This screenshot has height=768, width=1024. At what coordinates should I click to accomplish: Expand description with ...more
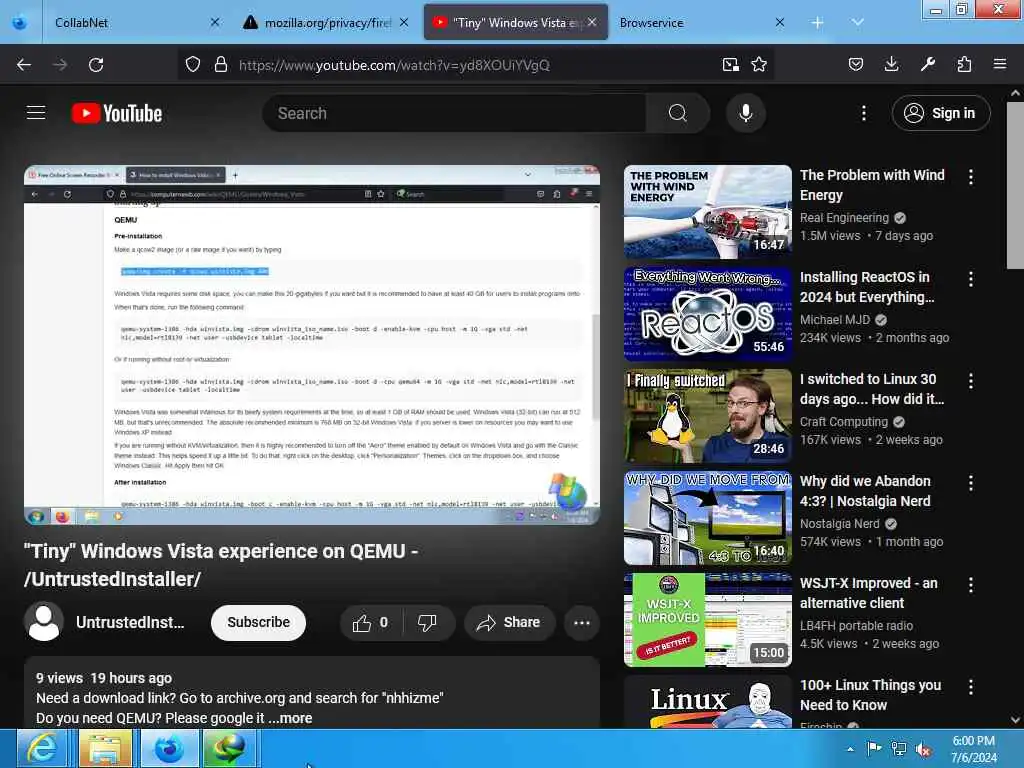pos(290,718)
